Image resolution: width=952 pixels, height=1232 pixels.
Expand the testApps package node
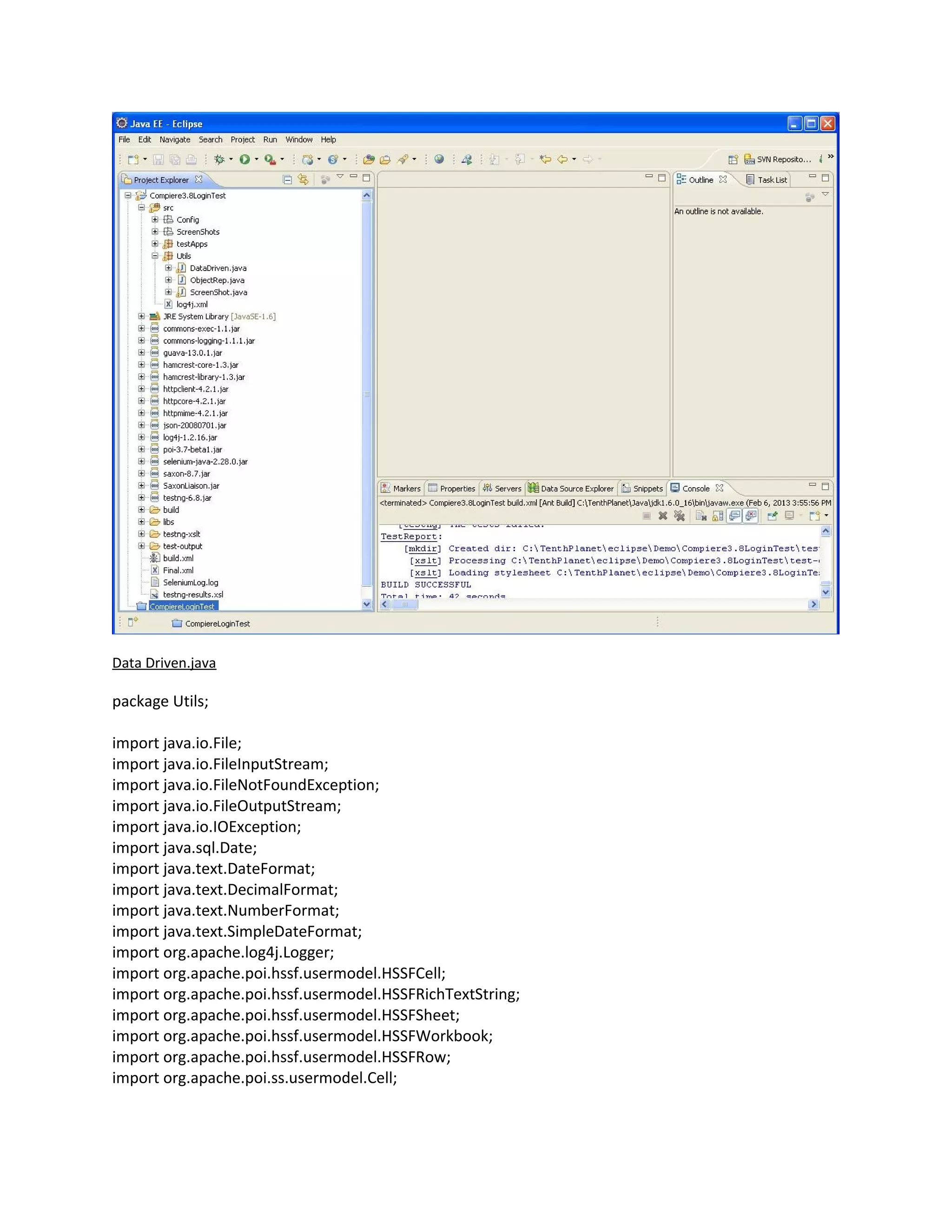click(155, 244)
